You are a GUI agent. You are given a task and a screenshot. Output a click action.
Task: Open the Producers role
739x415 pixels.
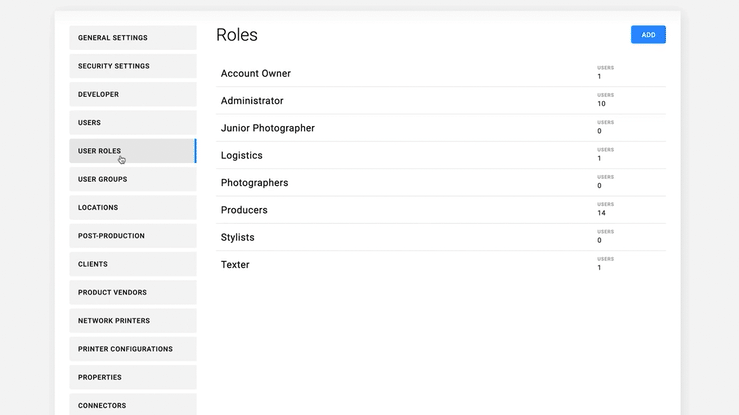click(x=441, y=210)
